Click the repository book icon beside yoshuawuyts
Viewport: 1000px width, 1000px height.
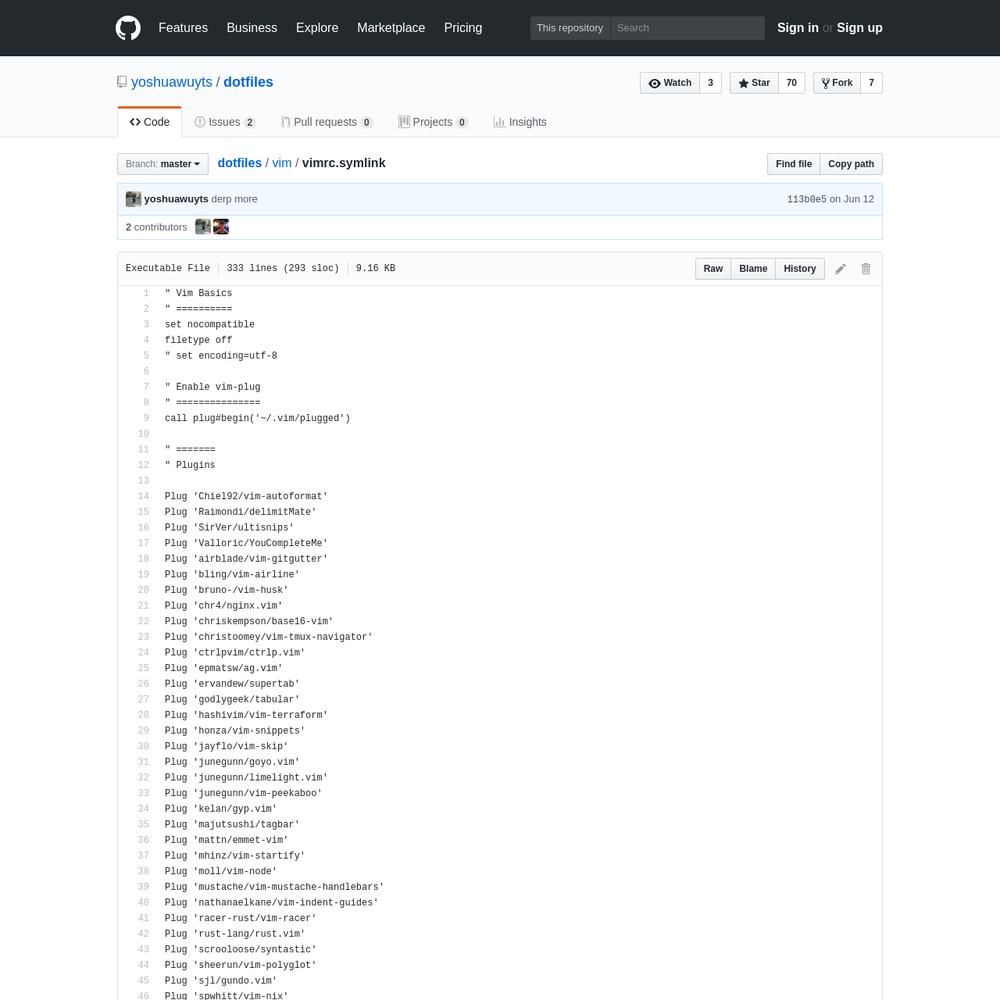(122, 82)
